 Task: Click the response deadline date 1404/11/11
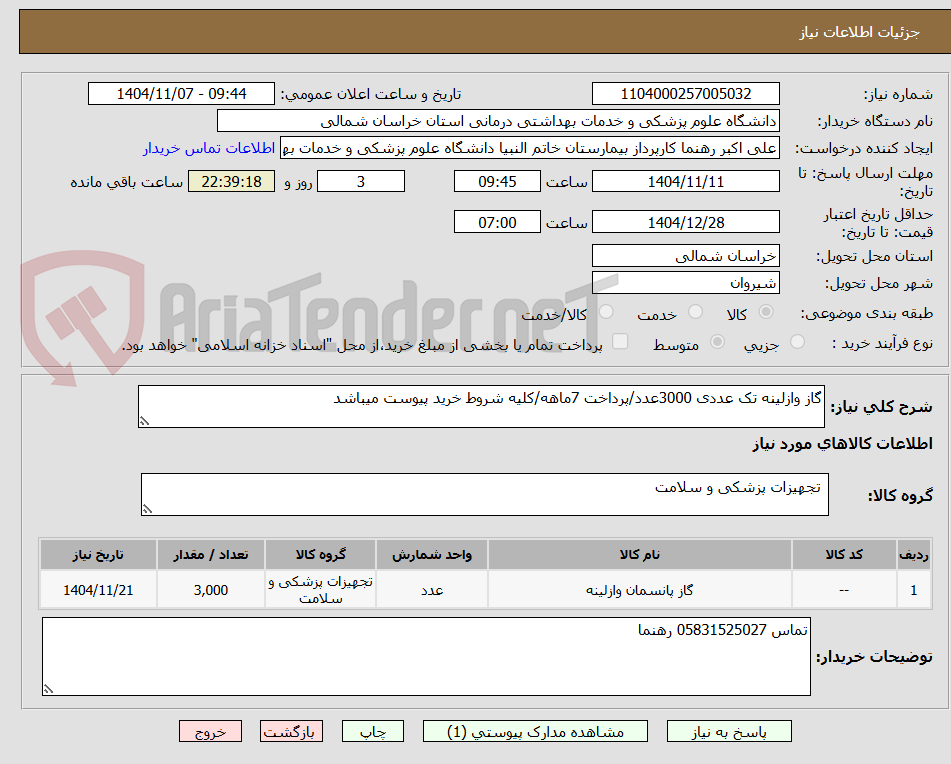pyautogui.click(x=685, y=181)
